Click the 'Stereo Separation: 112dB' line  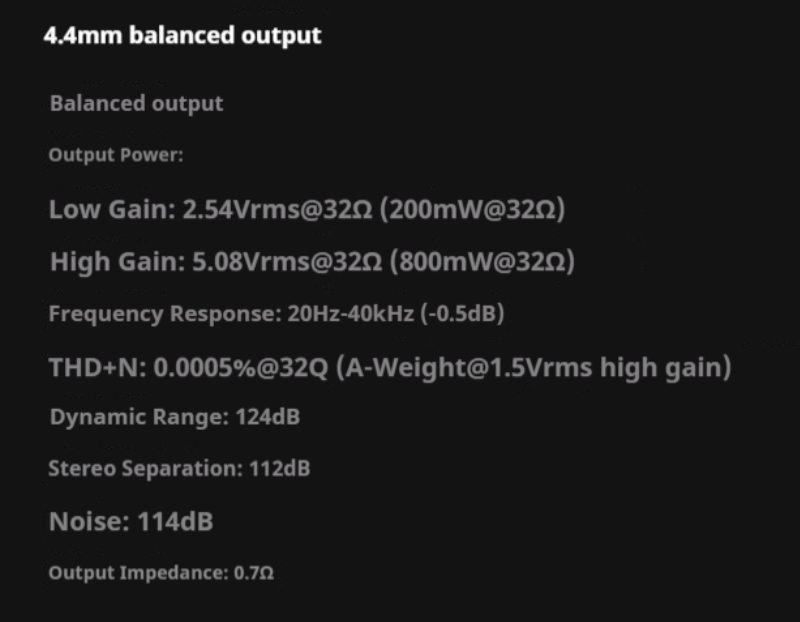click(179, 468)
